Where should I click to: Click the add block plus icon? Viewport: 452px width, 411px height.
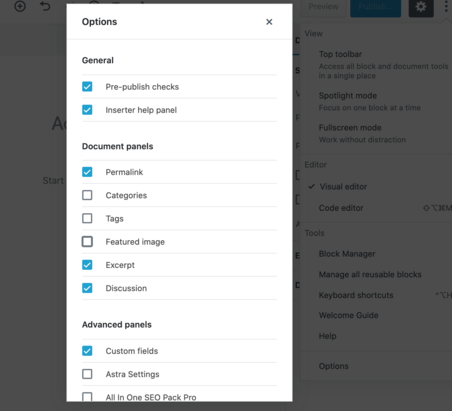20,6
